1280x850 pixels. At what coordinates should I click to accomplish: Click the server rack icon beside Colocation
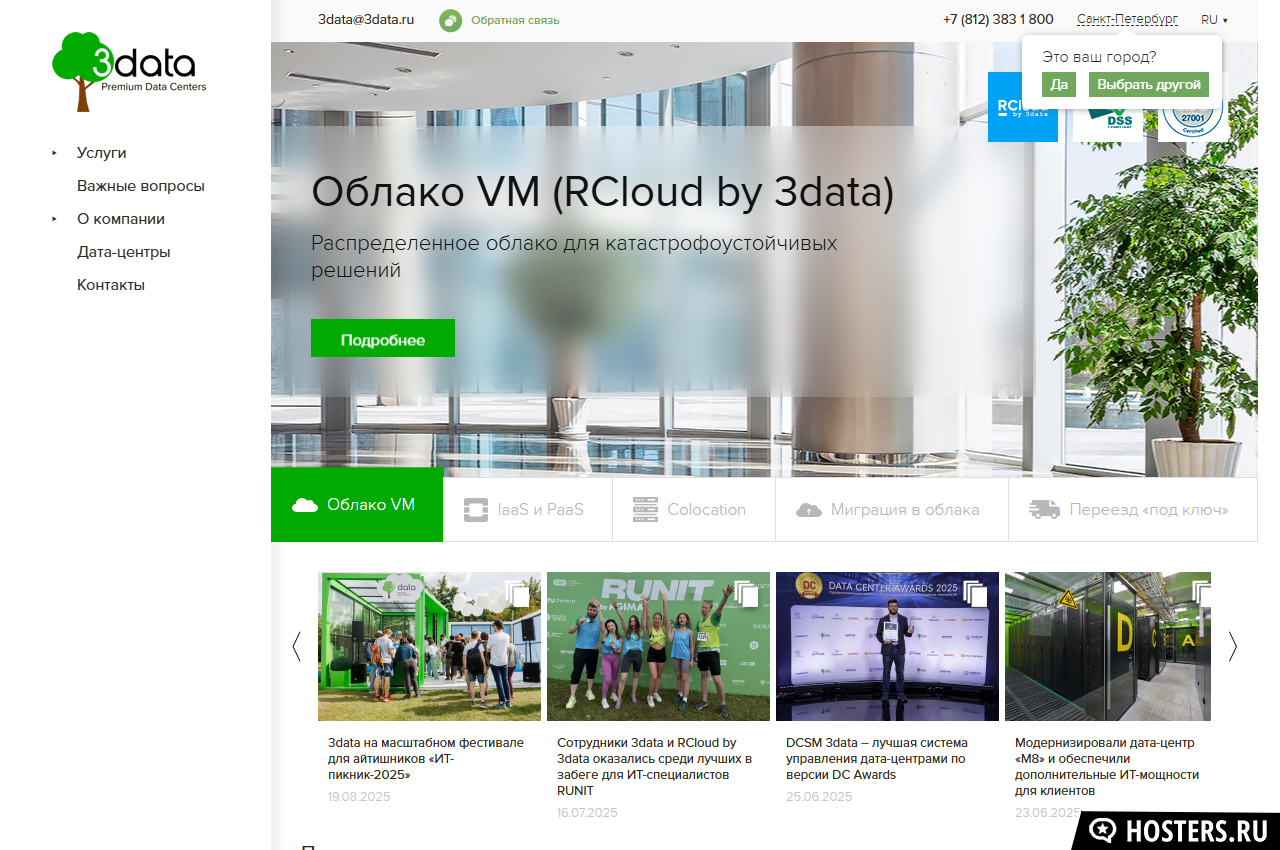[646, 510]
